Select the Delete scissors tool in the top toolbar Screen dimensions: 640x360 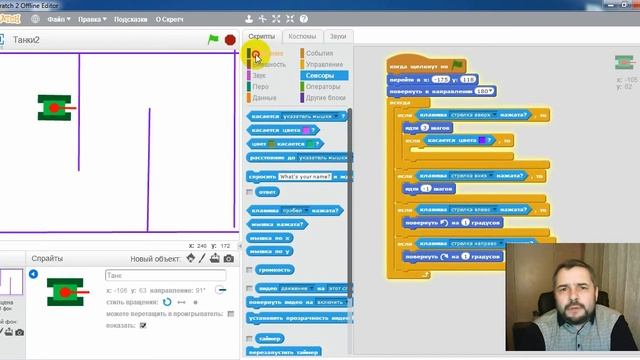pyautogui.click(x=262, y=19)
